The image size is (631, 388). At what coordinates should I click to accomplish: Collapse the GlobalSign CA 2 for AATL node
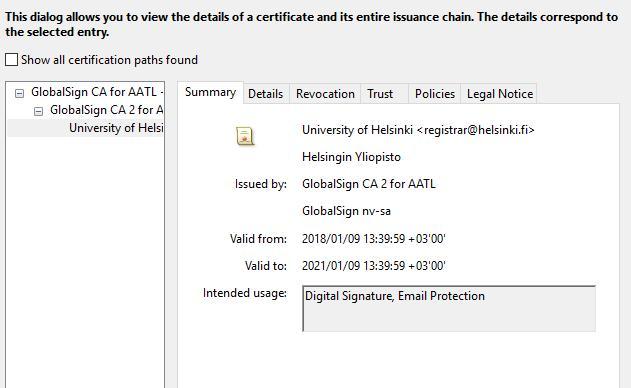pyautogui.click(x=38, y=111)
